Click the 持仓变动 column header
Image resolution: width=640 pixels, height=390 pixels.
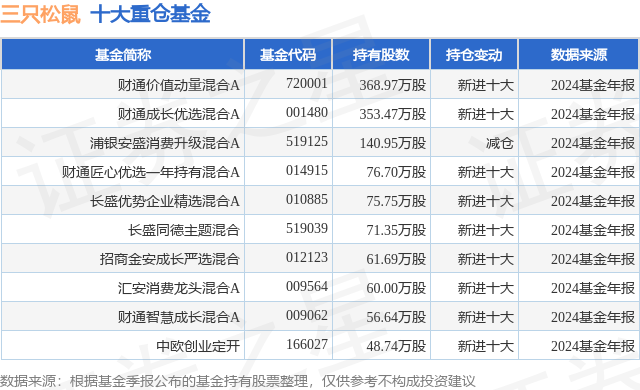point(474,55)
